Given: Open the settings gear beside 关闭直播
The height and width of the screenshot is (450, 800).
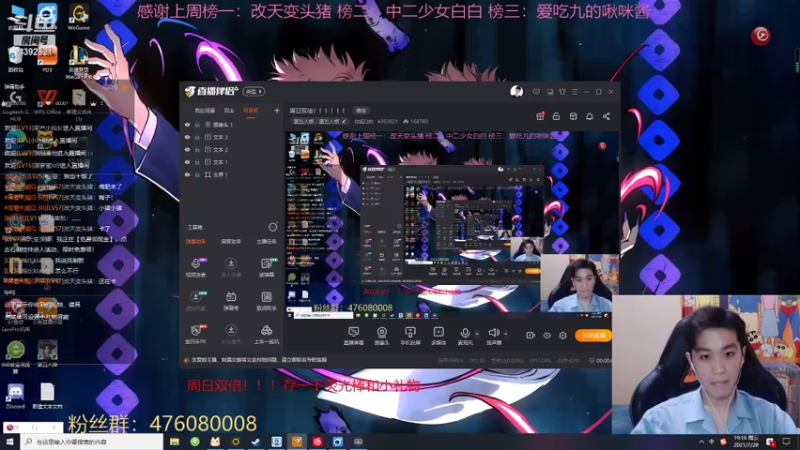Looking at the screenshot, I should [563, 335].
